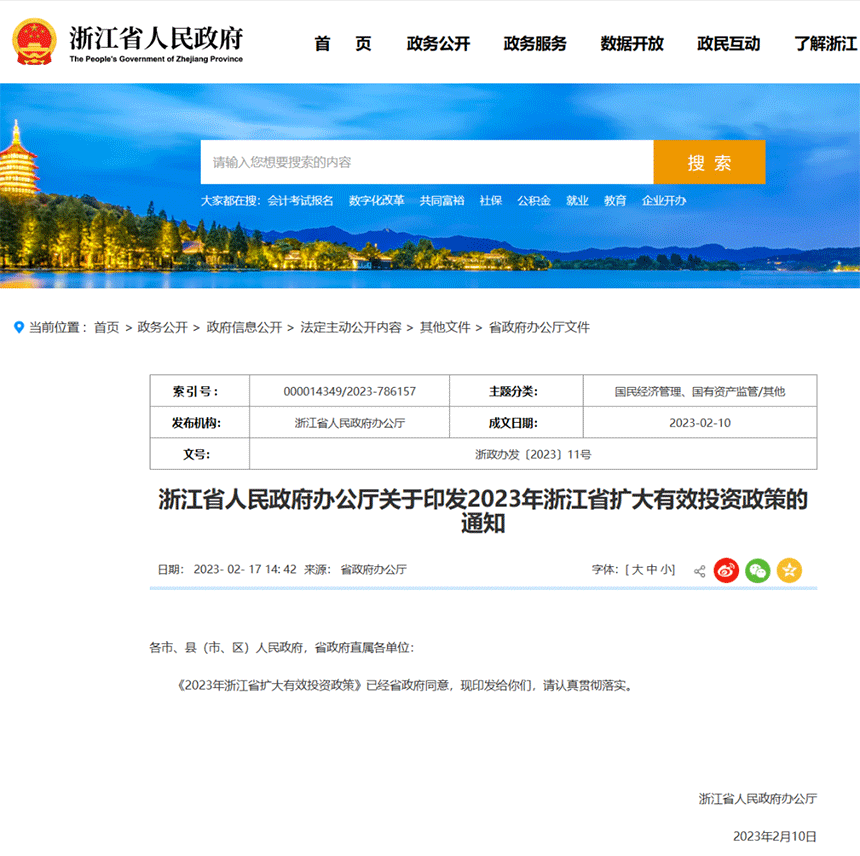Viewport: 860px width, 856px height.
Task: Share the article via WeChat icon
Action: point(758,570)
